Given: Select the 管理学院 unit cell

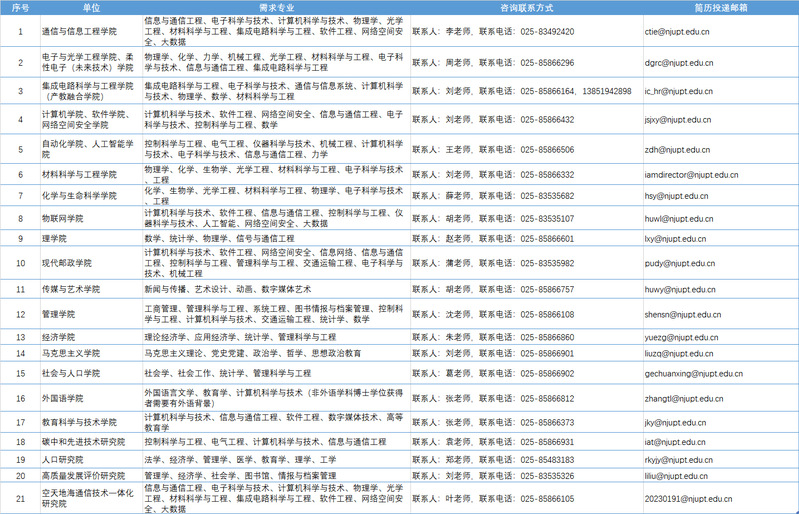Looking at the screenshot, I should coord(59,314).
